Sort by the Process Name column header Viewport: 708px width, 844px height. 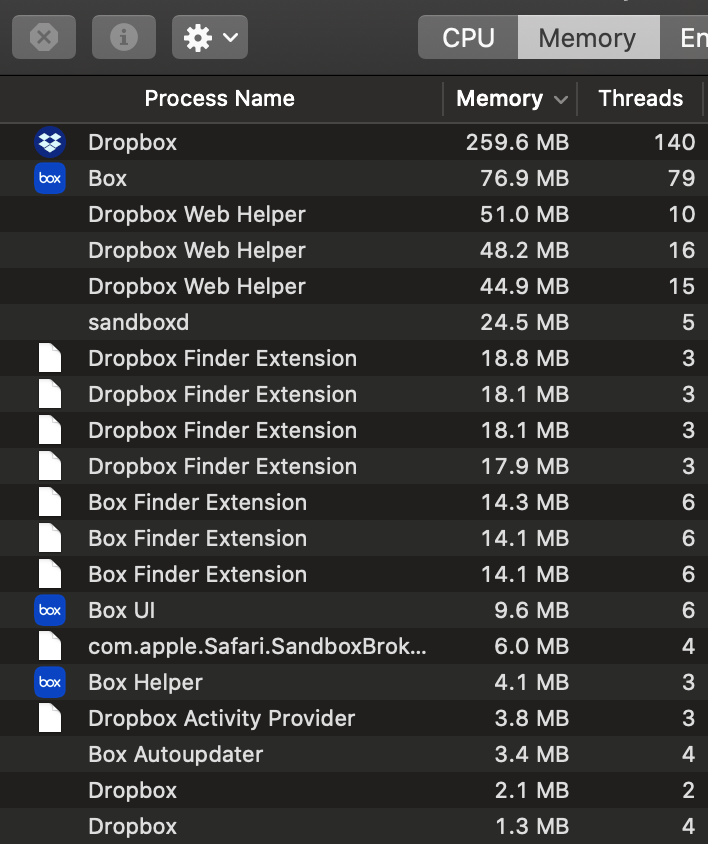coord(220,99)
